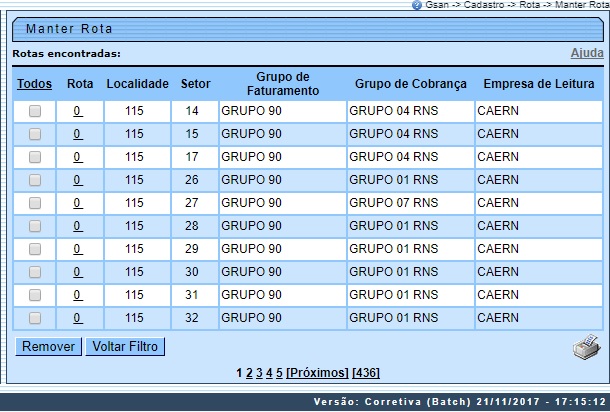Click the Voltar Filtro button
Viewport: 610px width, 412px height.
[x=124, y=347]
